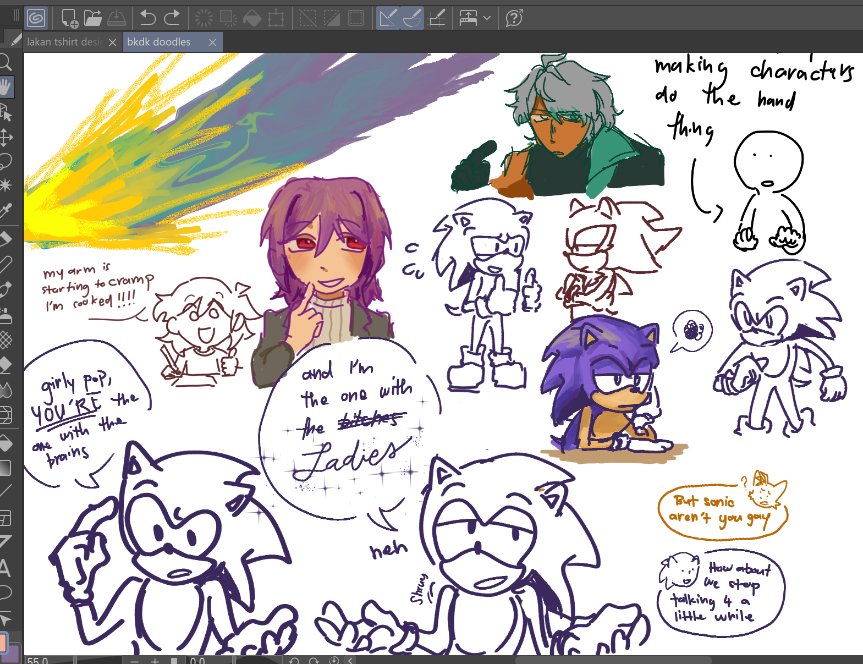Select the Decoration tool
This screenshot has width=863, height=664.
(6, 340)
